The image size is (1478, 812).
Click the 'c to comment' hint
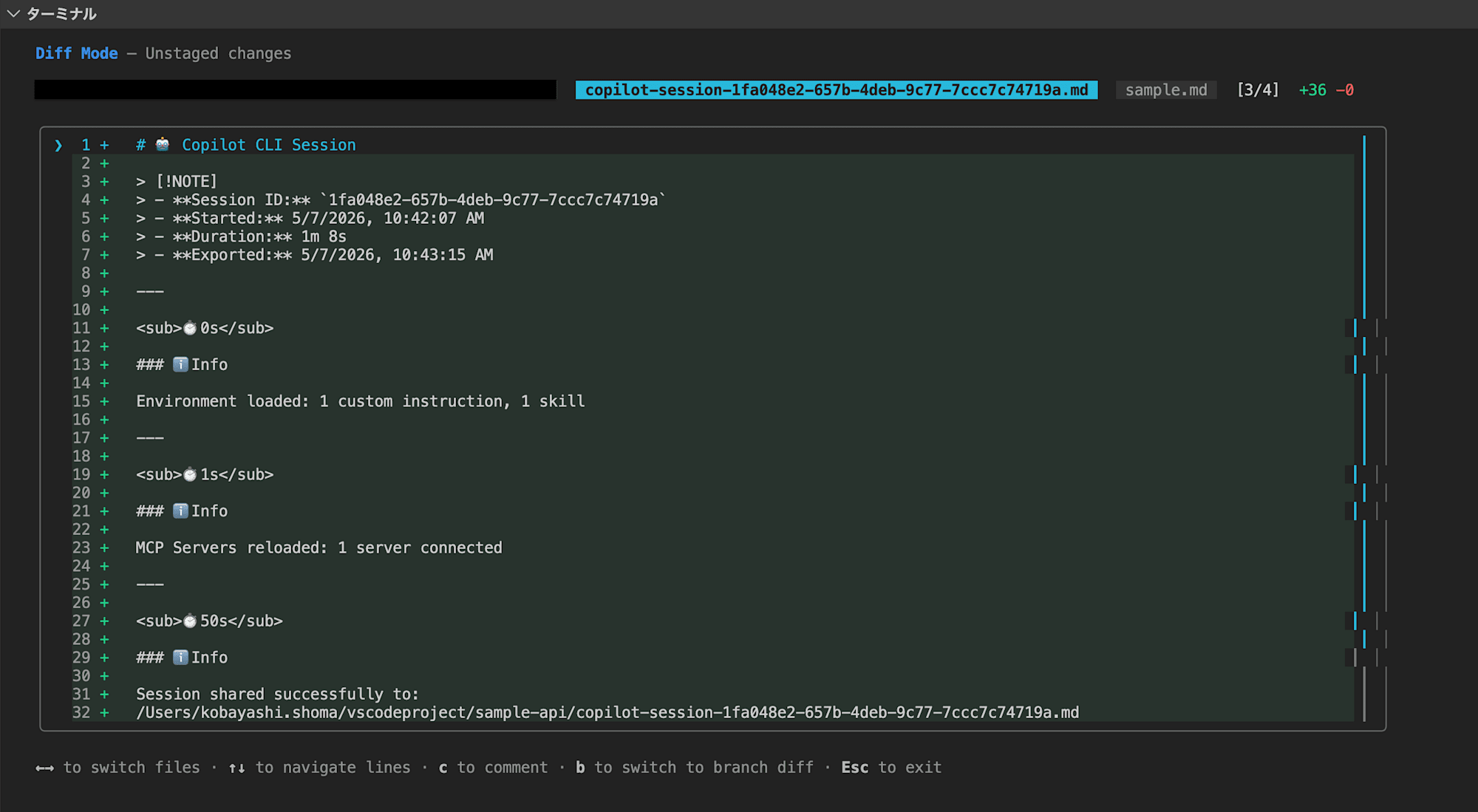coord(494,768)
